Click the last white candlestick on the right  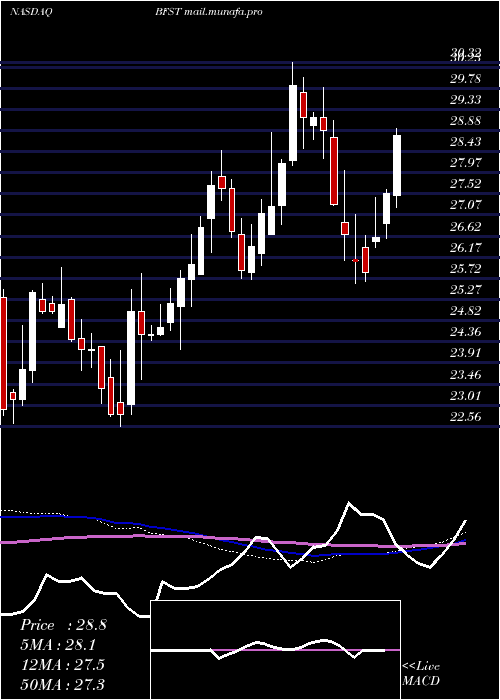click(397, 165)
